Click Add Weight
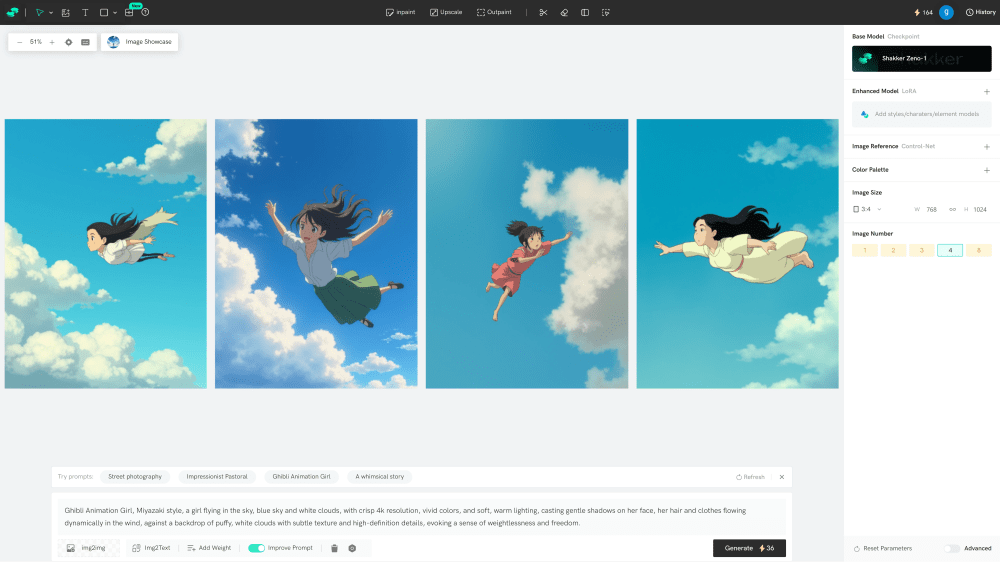The width and height of the screenshot is (1000, 562). click(x=209, y=548)
